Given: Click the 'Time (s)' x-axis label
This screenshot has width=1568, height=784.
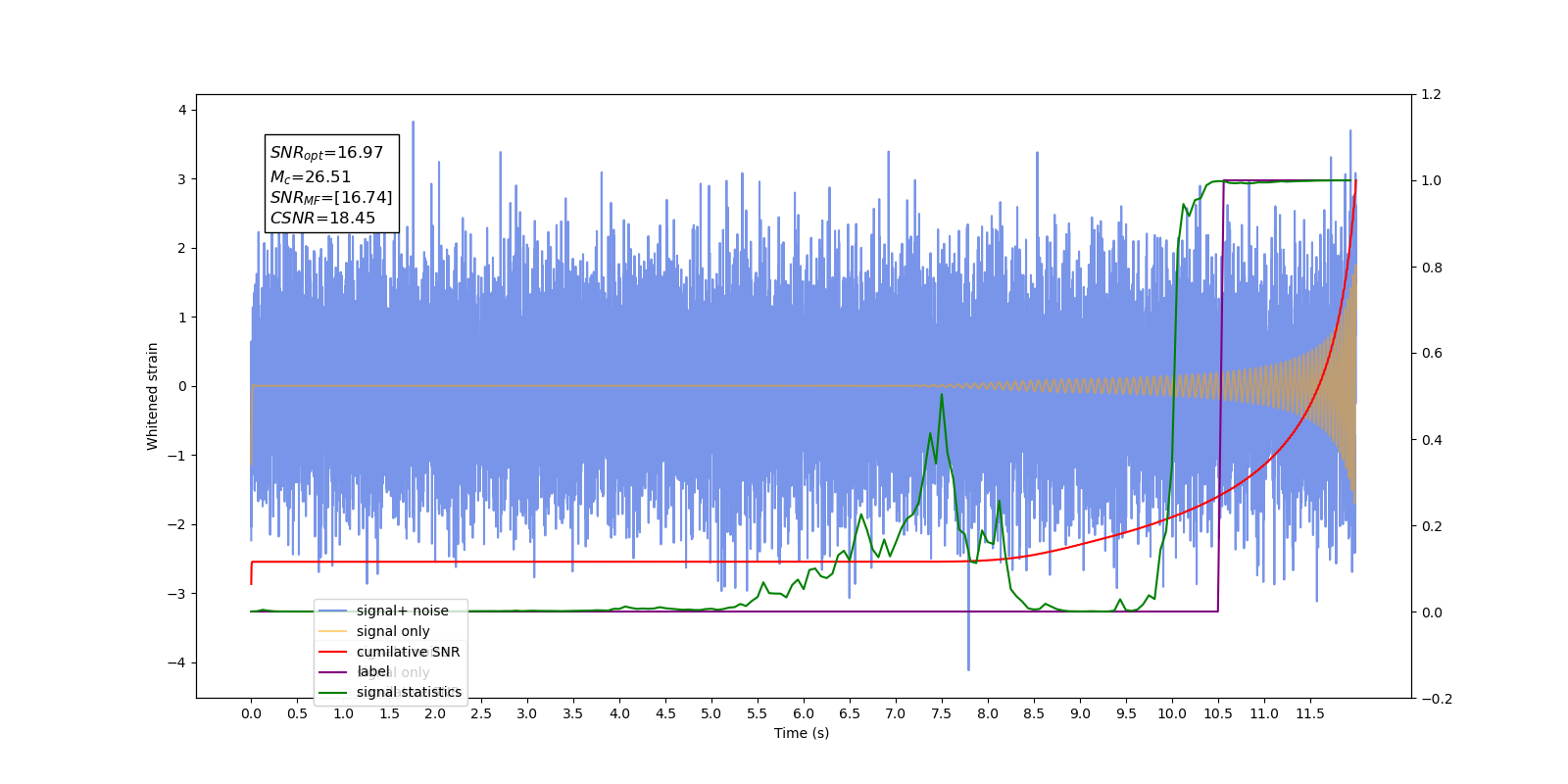Looking at the screenshot, I should 802,733.
